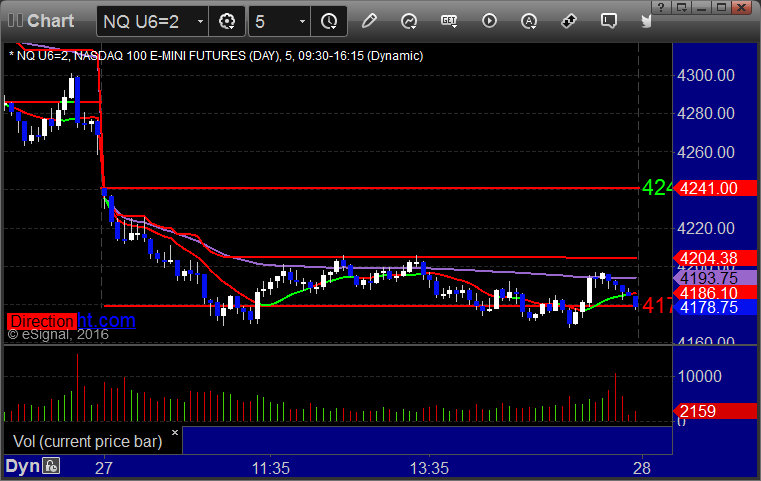Open the studies chart icon menu
The image size is (761, 481).
(x=409, y=21)
